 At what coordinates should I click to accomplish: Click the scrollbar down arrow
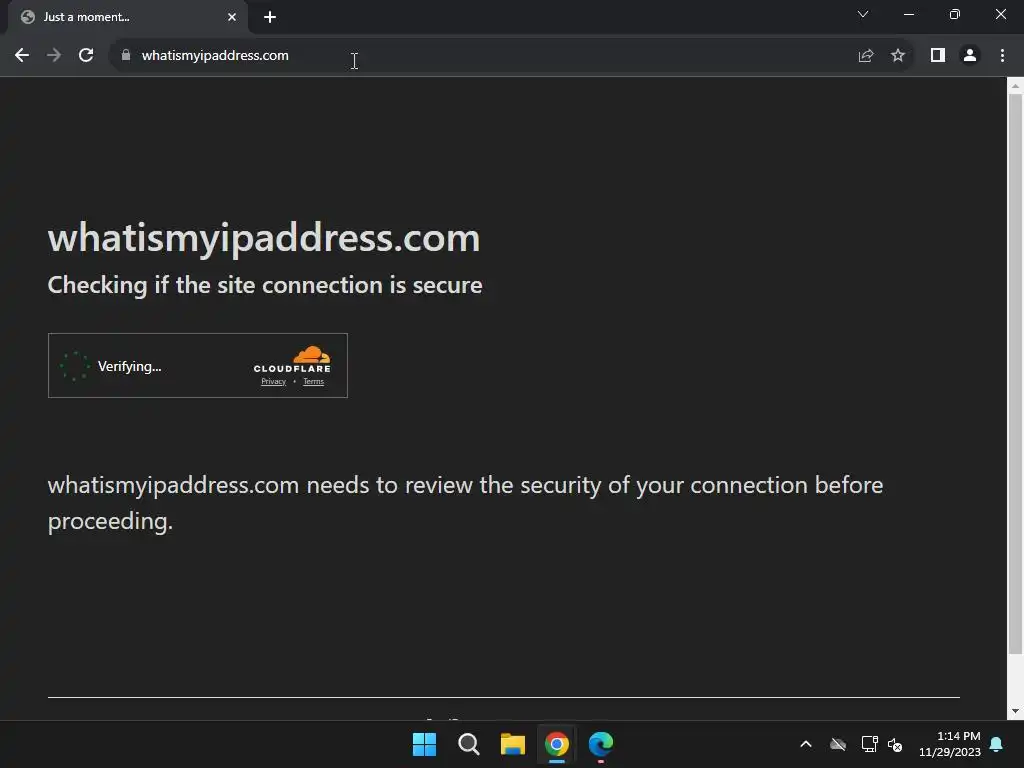pyautogui.click(x=1015, y=711)
